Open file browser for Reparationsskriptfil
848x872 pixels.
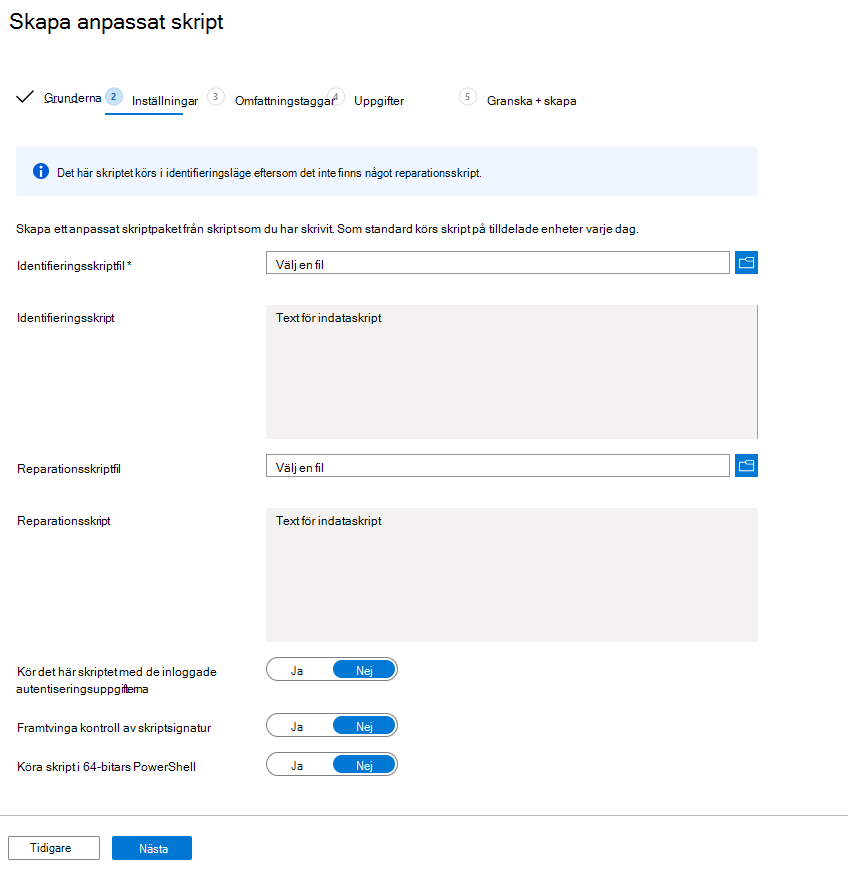pos(746,465)
